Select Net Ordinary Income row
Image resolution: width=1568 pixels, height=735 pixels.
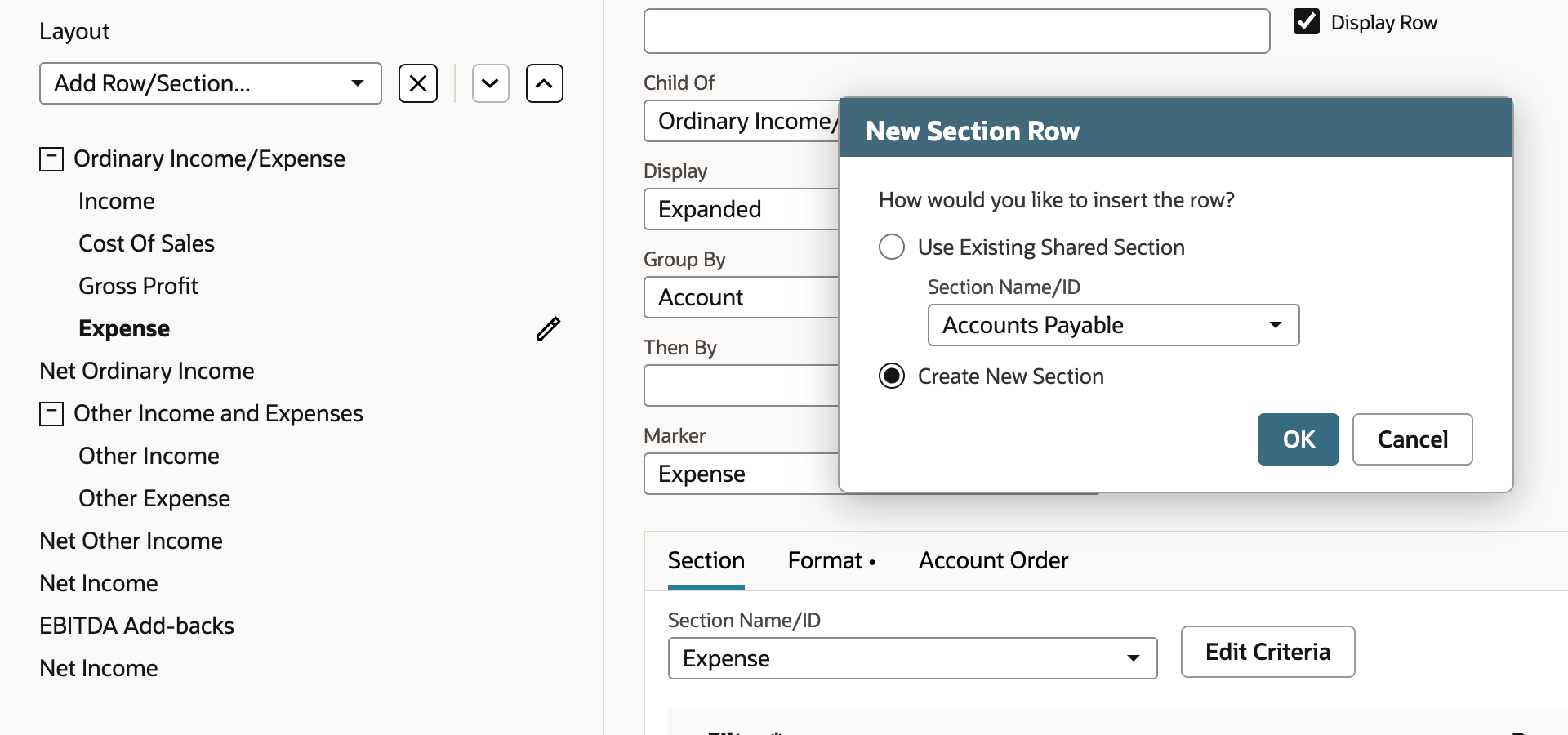(147, 371)
